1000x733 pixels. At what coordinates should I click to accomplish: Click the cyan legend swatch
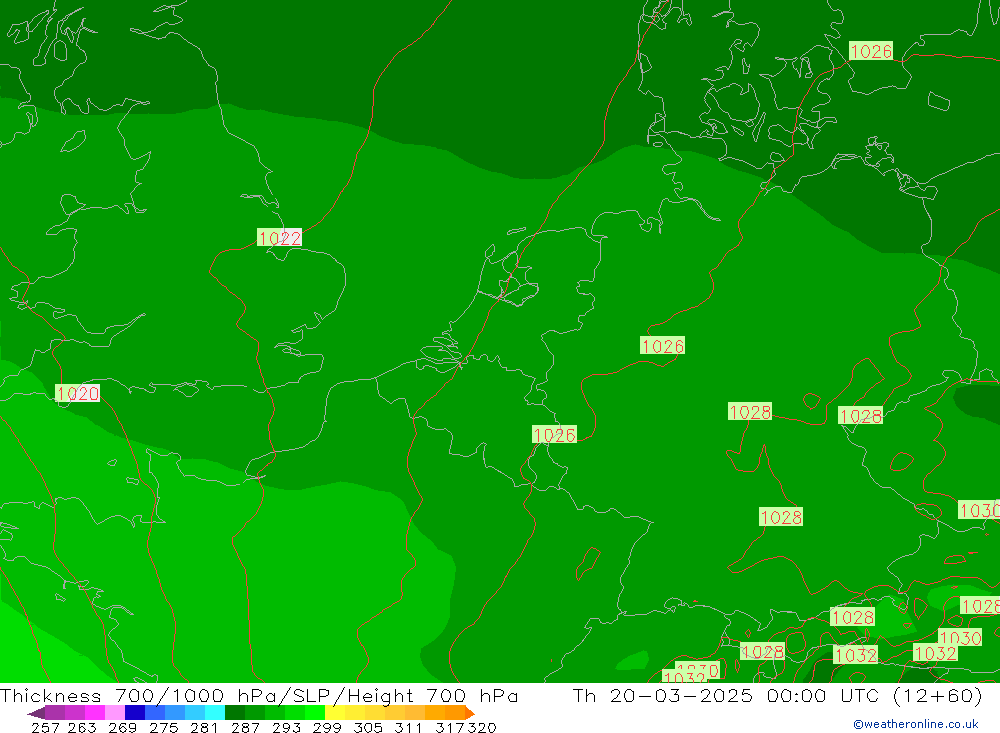215,713
